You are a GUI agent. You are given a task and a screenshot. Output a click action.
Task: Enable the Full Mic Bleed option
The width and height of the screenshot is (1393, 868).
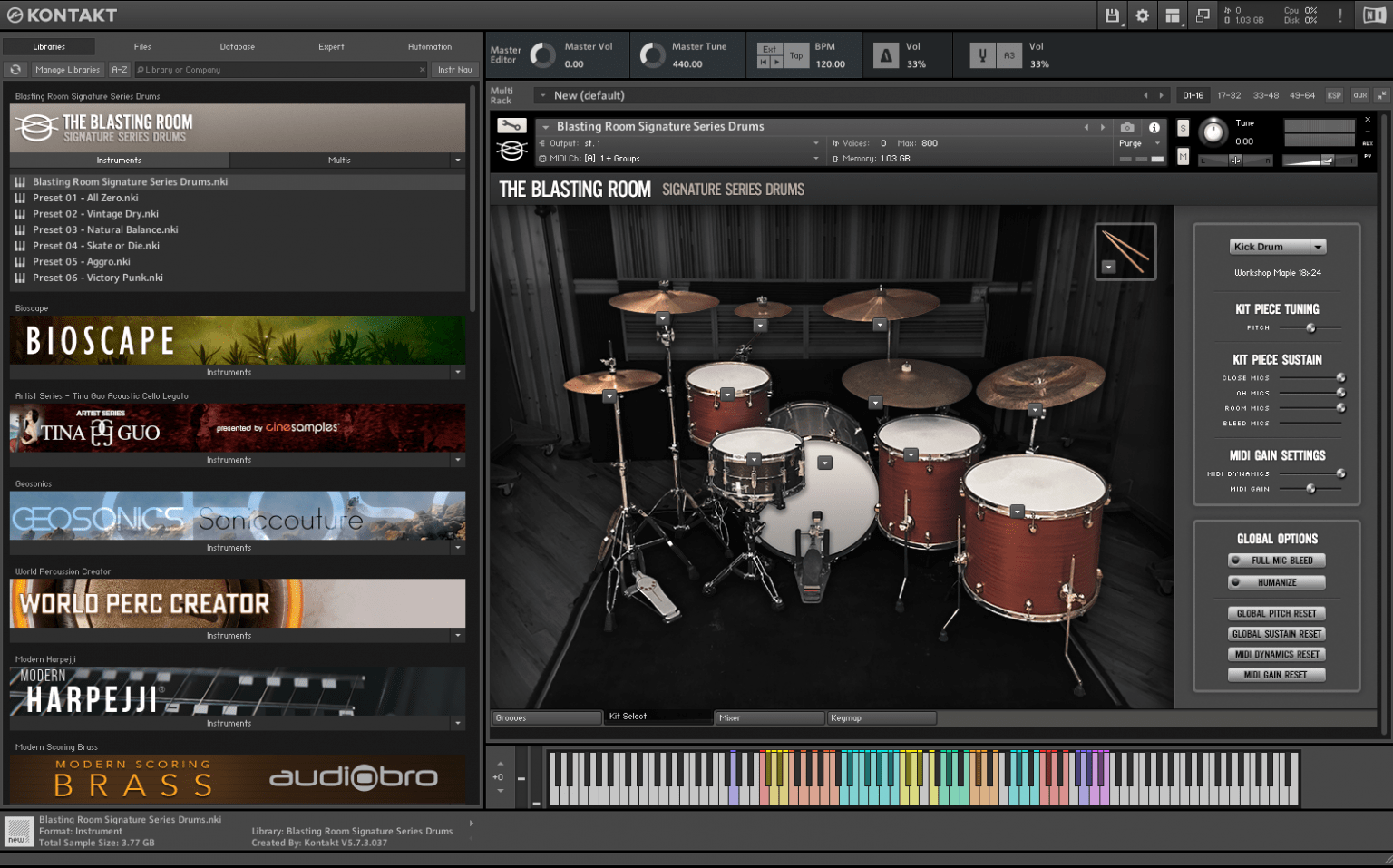pyautogui.click(x=1277, y=561)
